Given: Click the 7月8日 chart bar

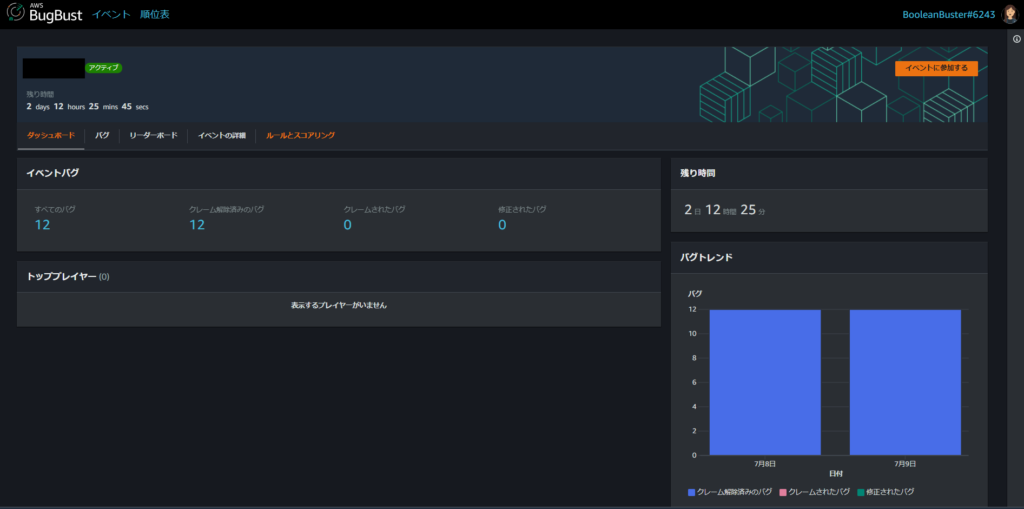Looking at the screenshot, I should 765,382.
